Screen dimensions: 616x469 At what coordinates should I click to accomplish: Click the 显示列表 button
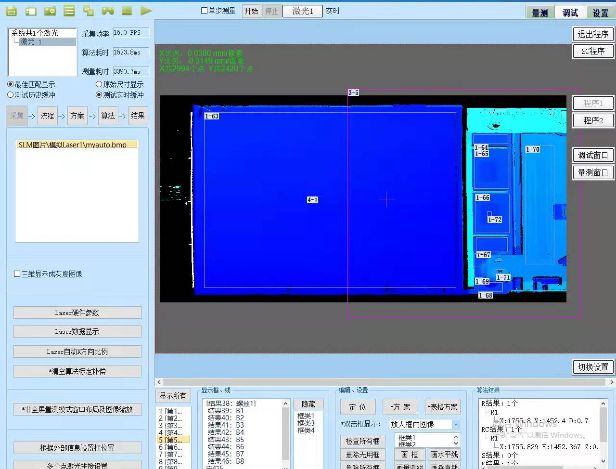pyautogui.click(x=173, y=396)
